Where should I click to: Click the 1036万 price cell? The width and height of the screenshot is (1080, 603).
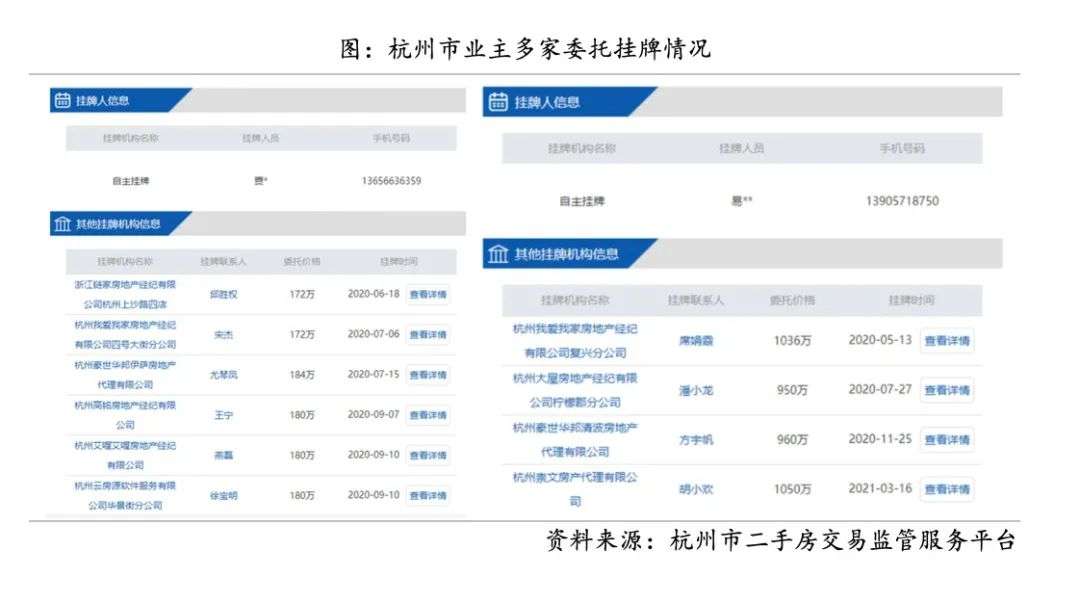coord(792,340)
